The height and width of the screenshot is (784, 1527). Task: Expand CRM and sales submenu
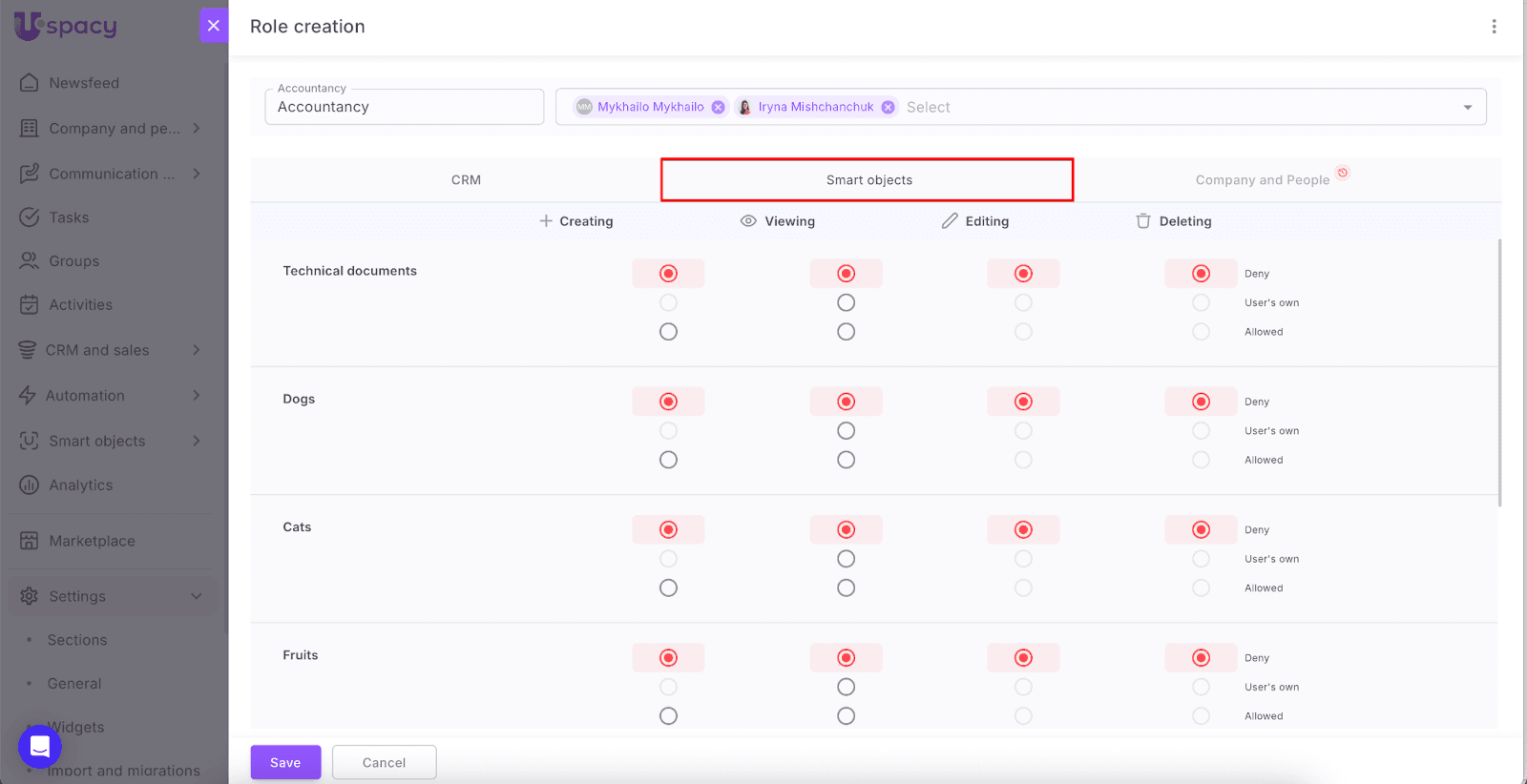[197, 350]
